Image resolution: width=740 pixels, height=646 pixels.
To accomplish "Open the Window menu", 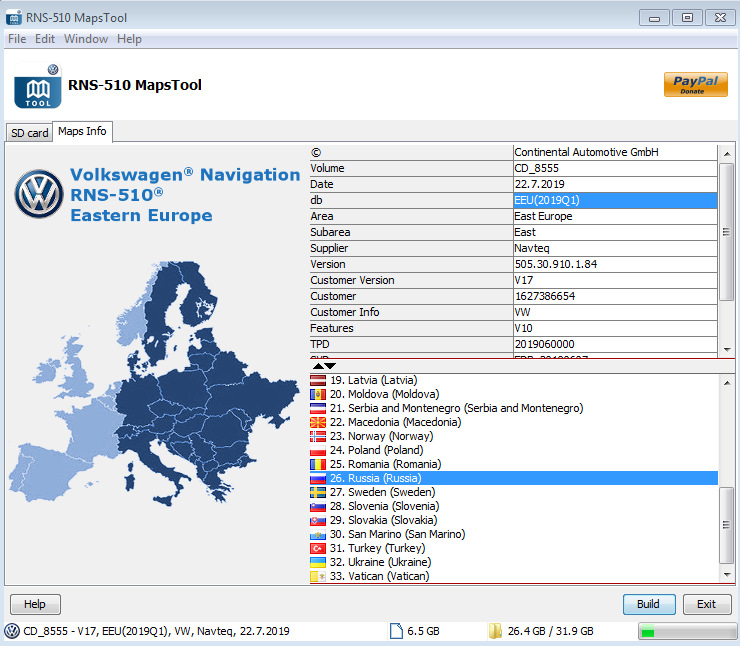I will [x=86, y=39].
